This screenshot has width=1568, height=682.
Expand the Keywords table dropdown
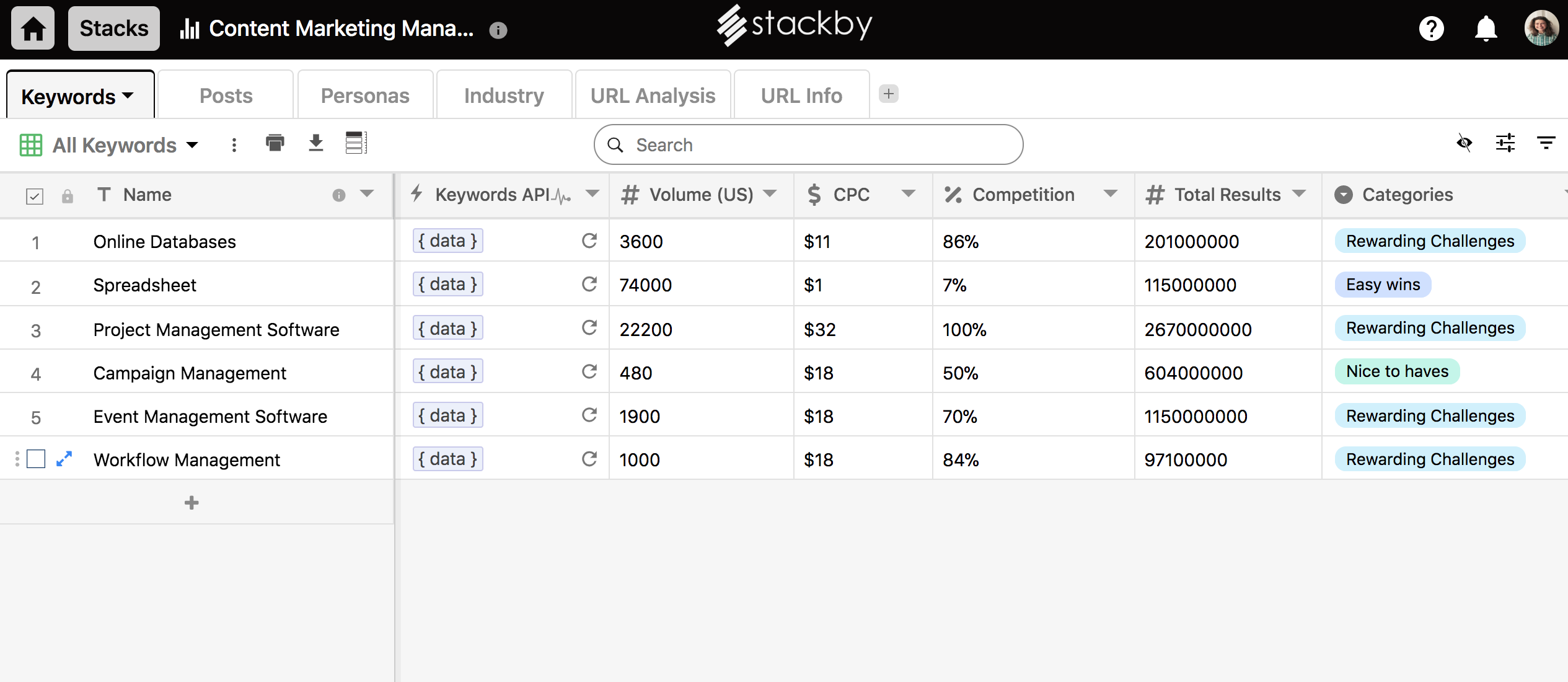128,95
